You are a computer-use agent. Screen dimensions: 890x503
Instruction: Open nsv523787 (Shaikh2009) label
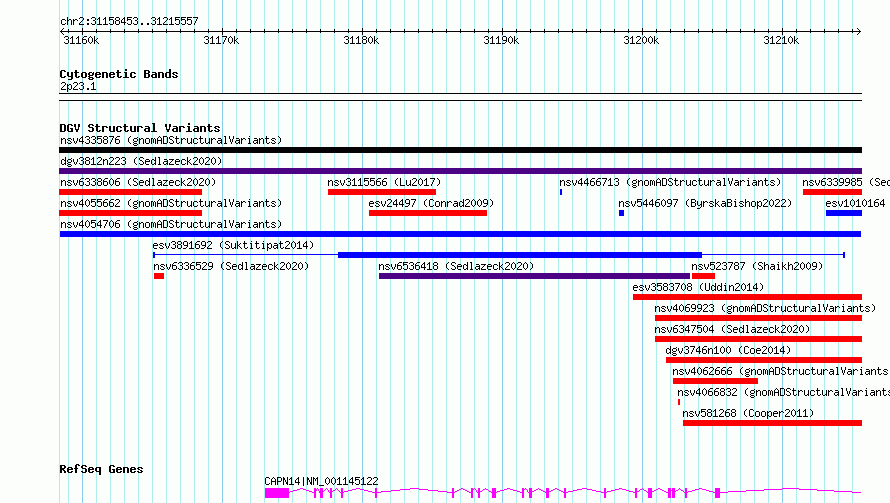coord(757,266)
